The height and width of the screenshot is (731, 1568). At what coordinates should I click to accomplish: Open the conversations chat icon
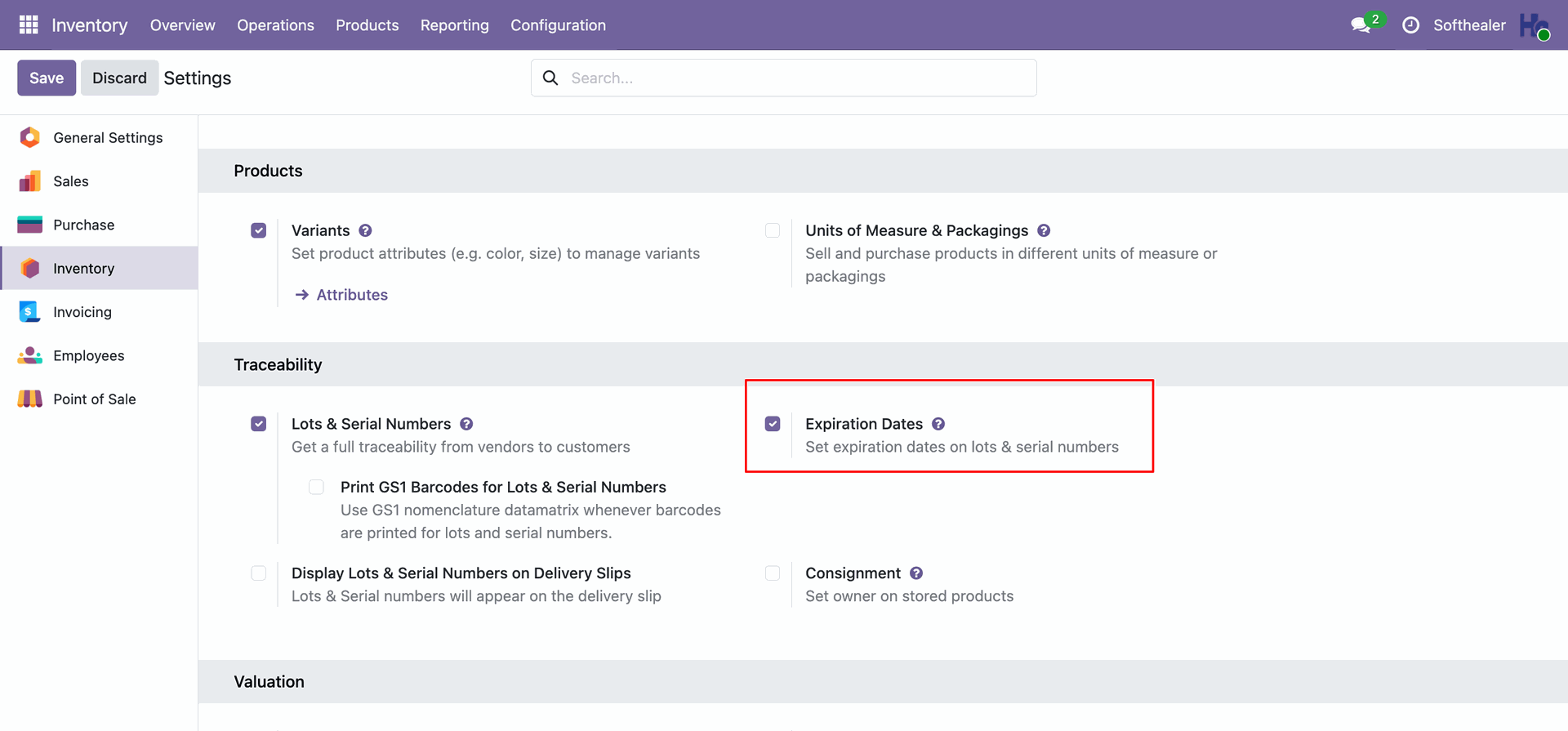click(1361, 25)
